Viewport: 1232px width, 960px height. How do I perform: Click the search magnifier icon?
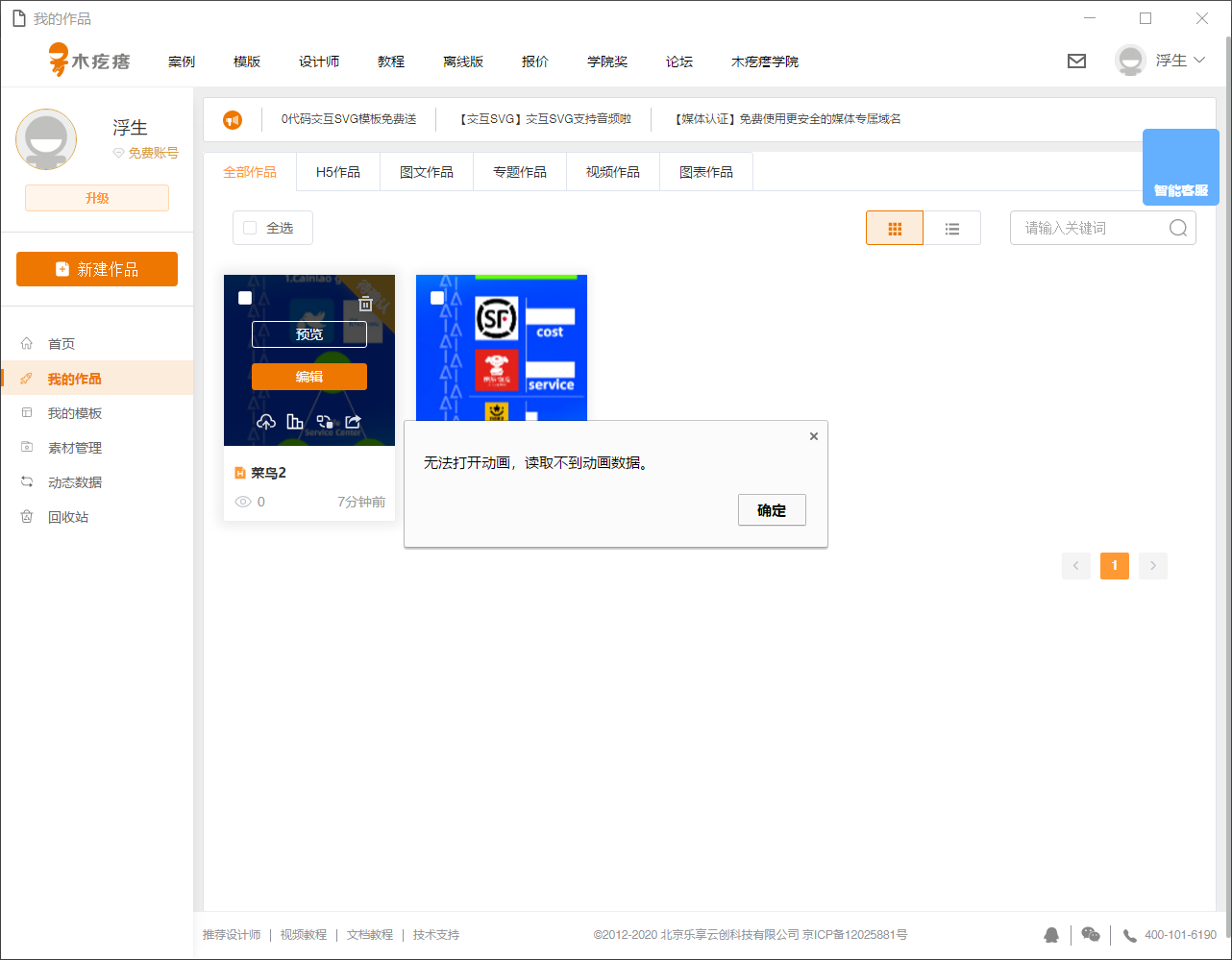tap(1178, 228)
